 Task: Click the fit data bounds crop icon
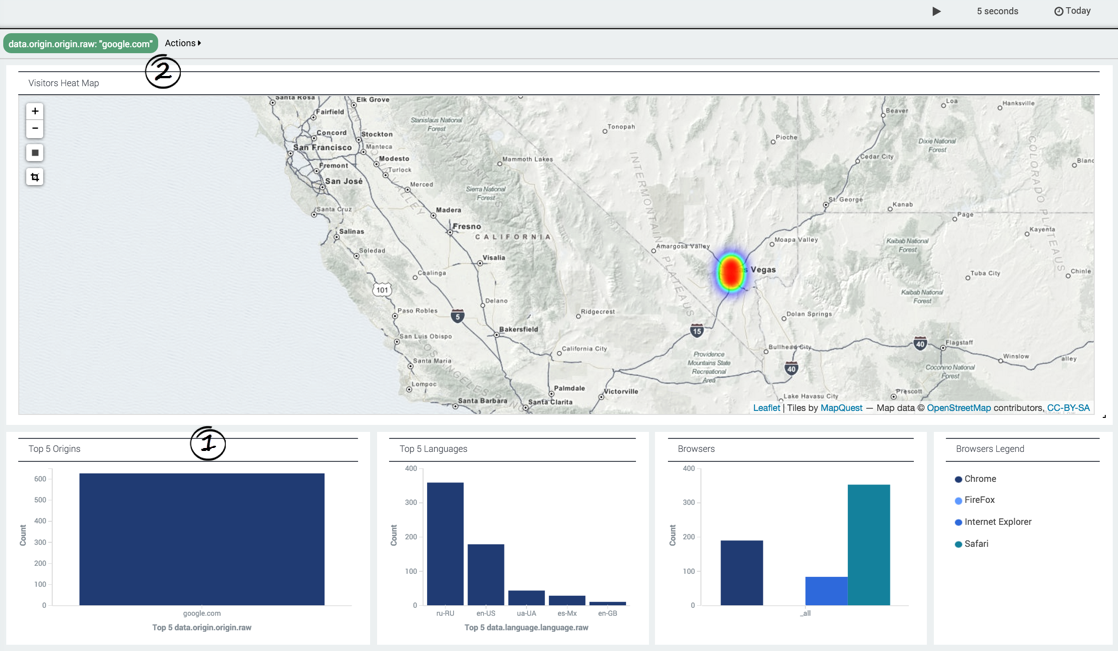pyautogui.click(x=35, y=177)
